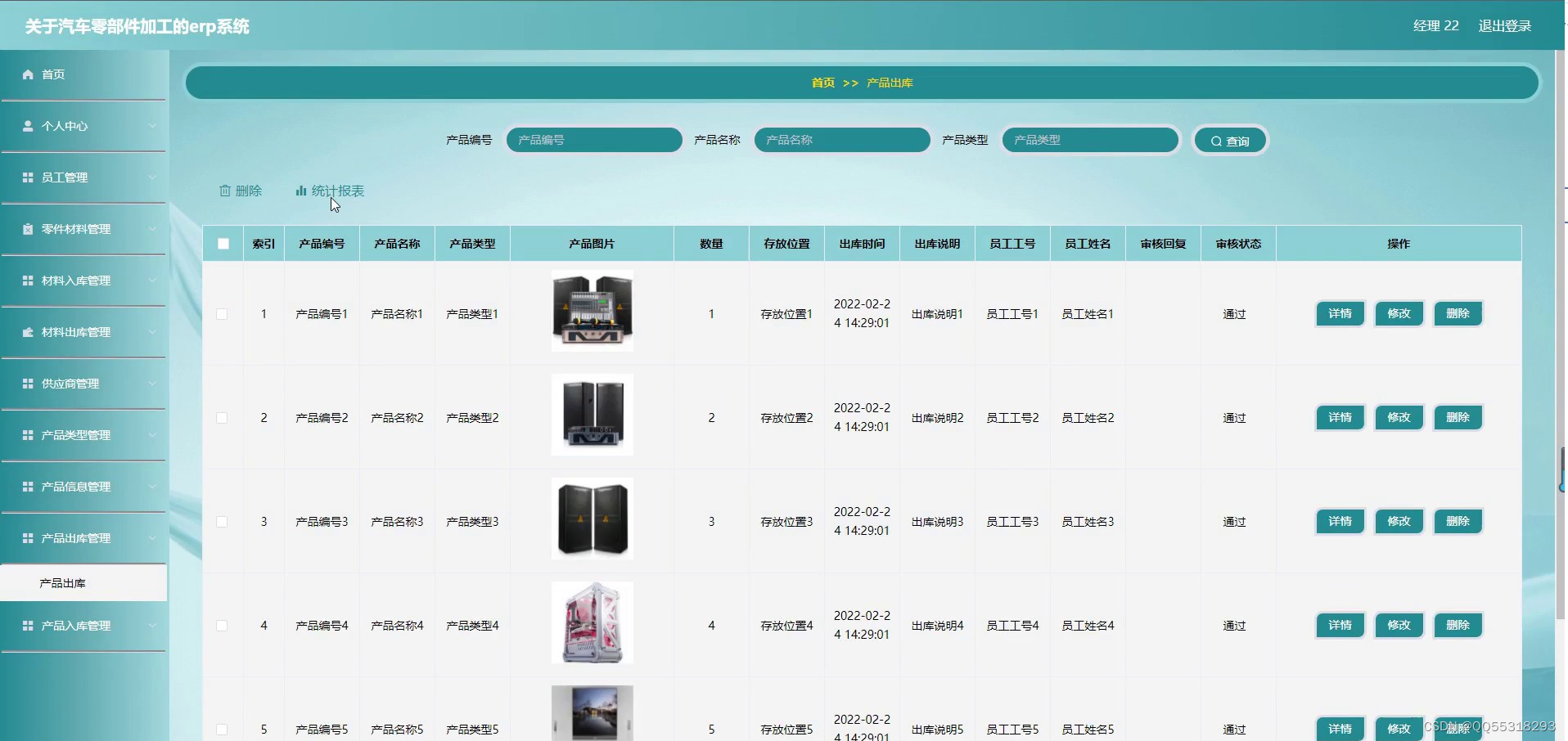Click the home icon in sidebar

(x=28, y=74)
